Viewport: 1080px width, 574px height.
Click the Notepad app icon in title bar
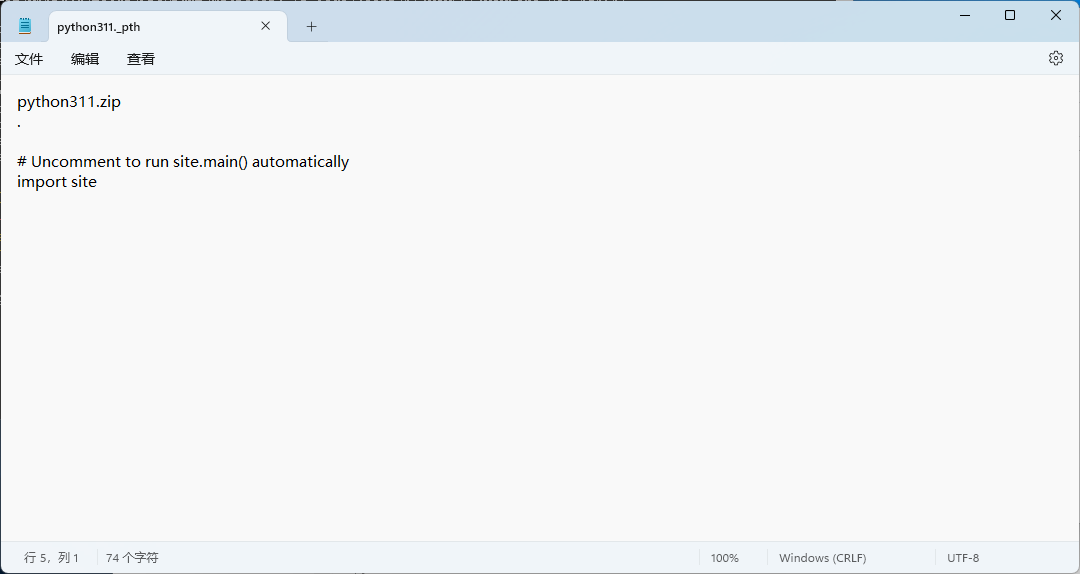(25, 27)
